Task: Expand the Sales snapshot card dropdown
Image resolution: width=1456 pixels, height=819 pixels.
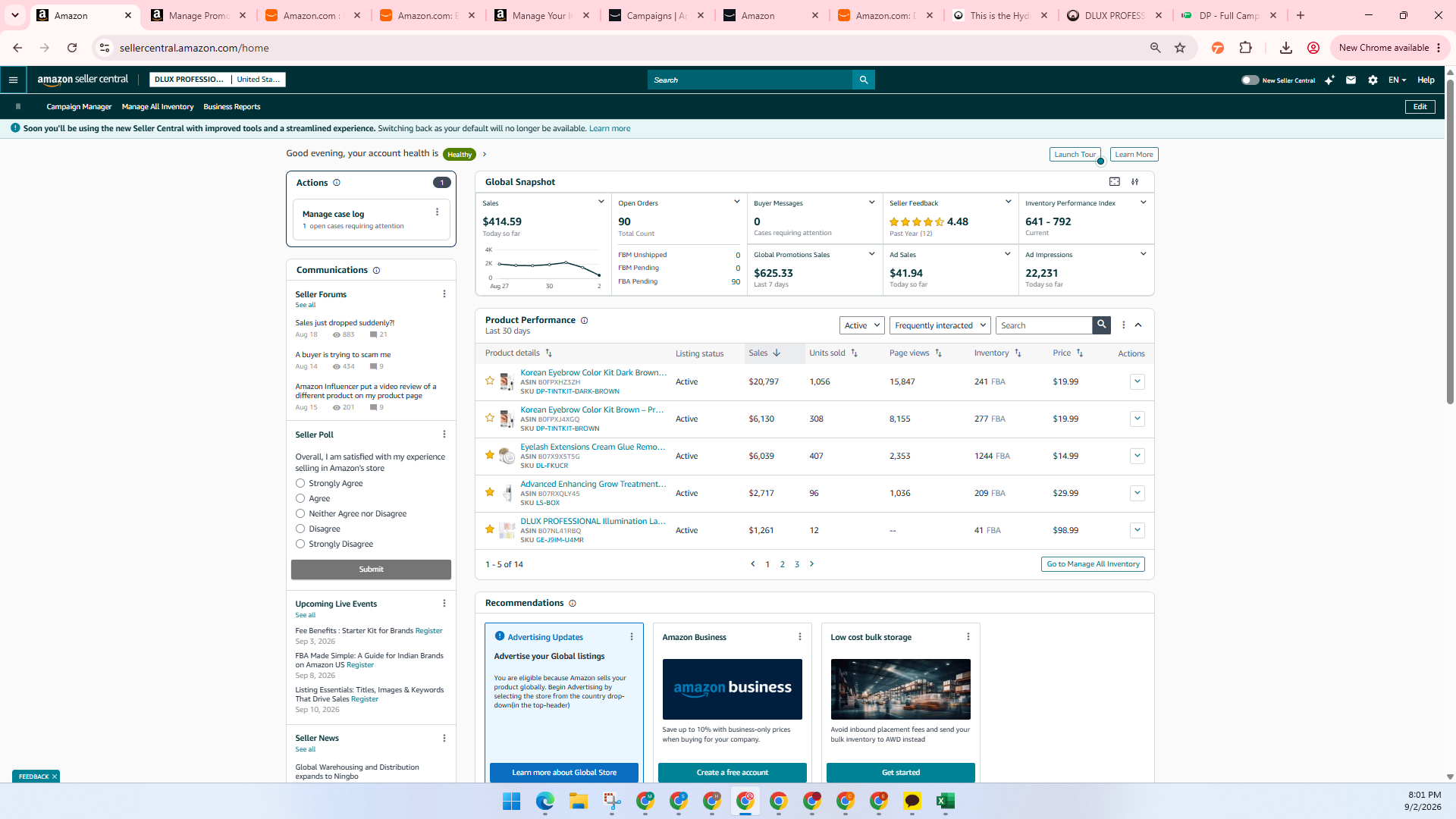Action: [x=601, y=202]
